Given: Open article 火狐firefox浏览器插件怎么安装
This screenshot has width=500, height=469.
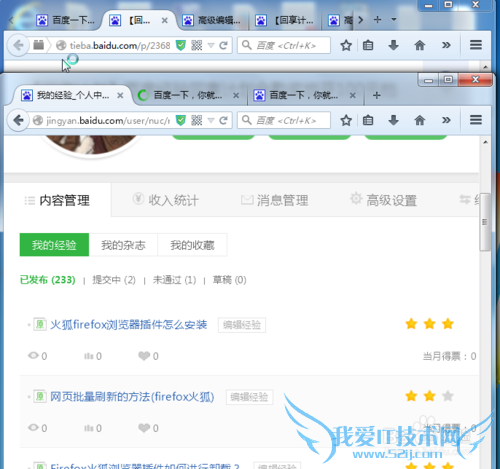Looking at the screenshot, I should pyautogui.click(x=129, y=325).
